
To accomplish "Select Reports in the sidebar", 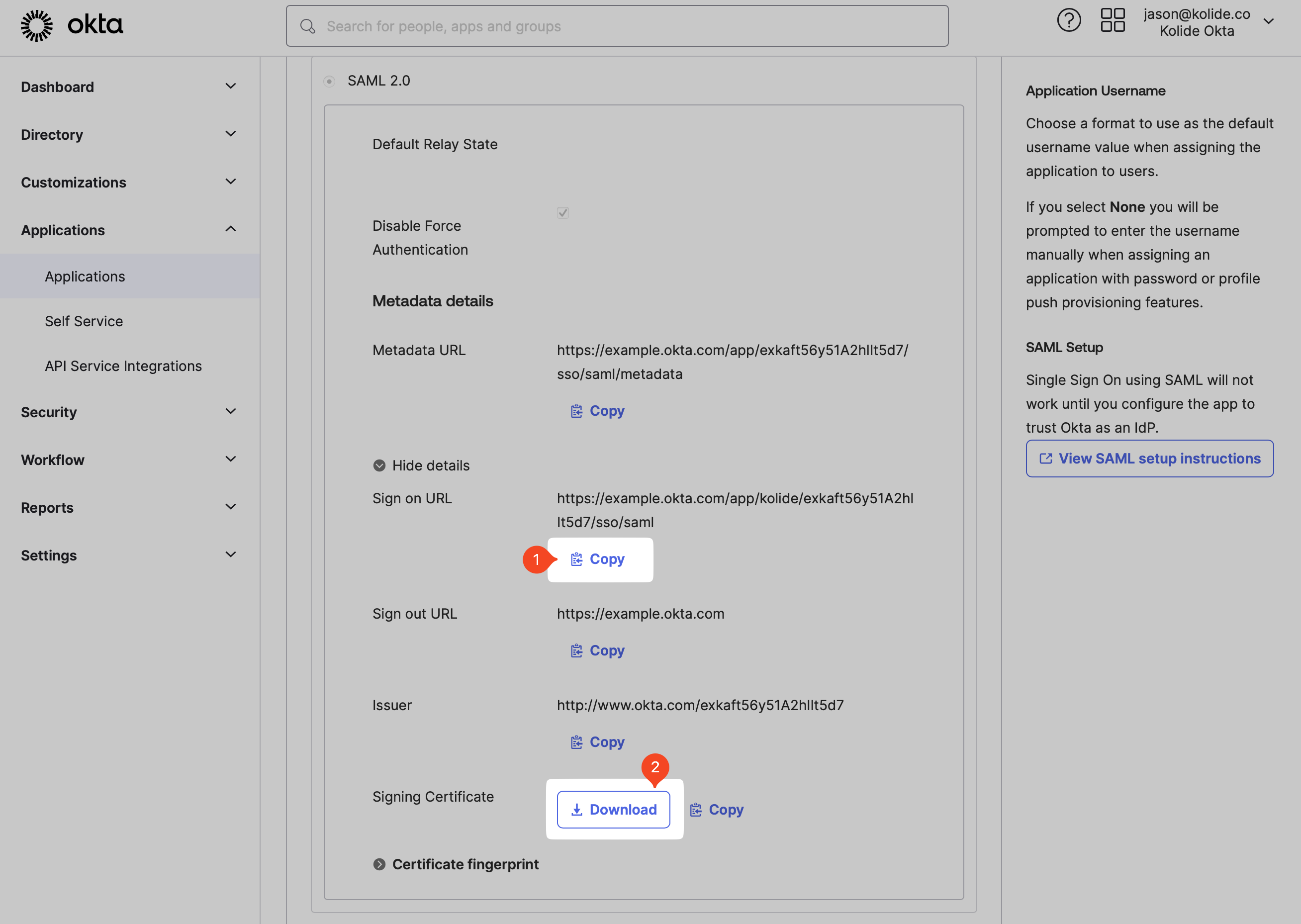I will click(x=47, y=508).
